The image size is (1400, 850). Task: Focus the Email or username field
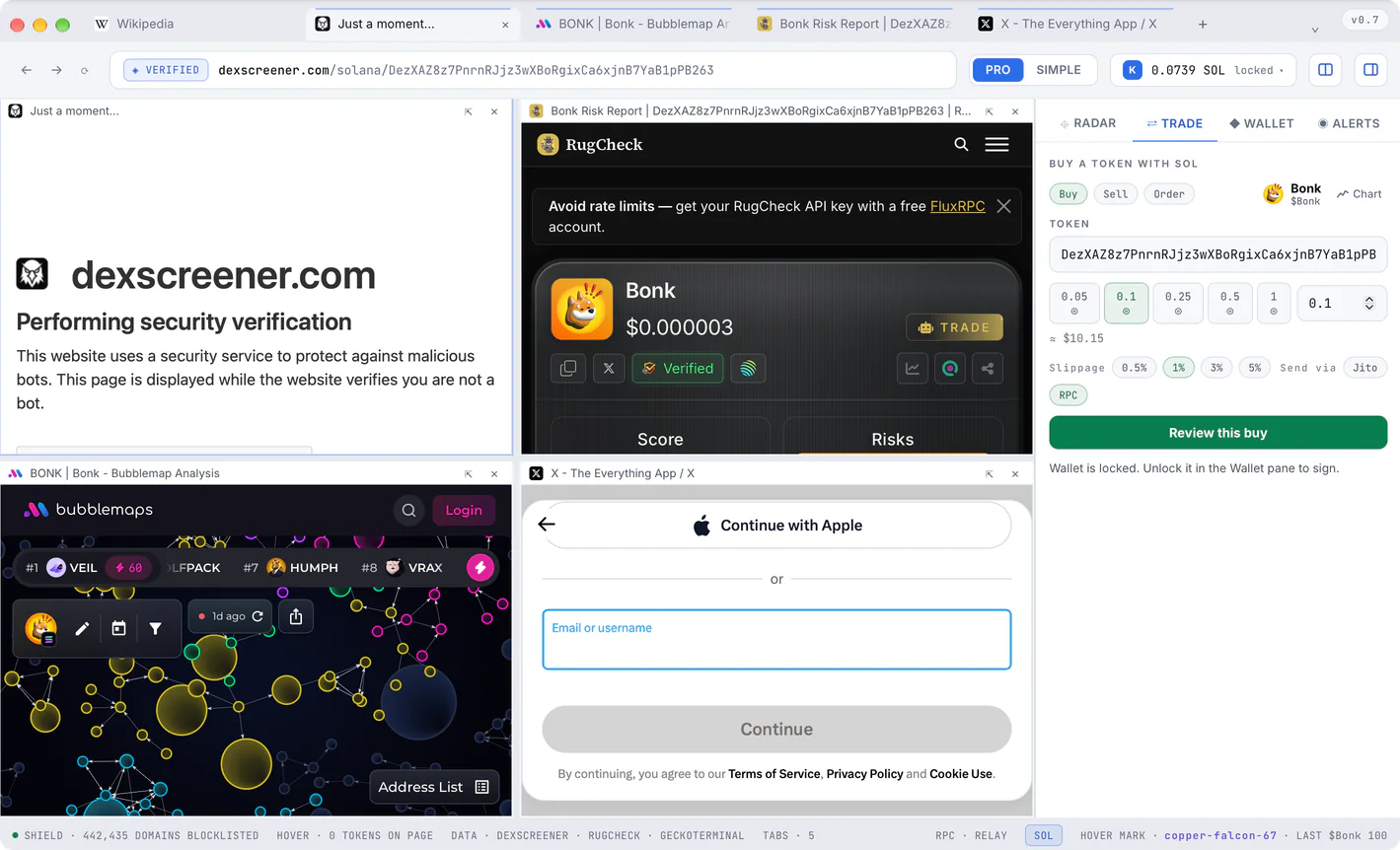point(776,639)
